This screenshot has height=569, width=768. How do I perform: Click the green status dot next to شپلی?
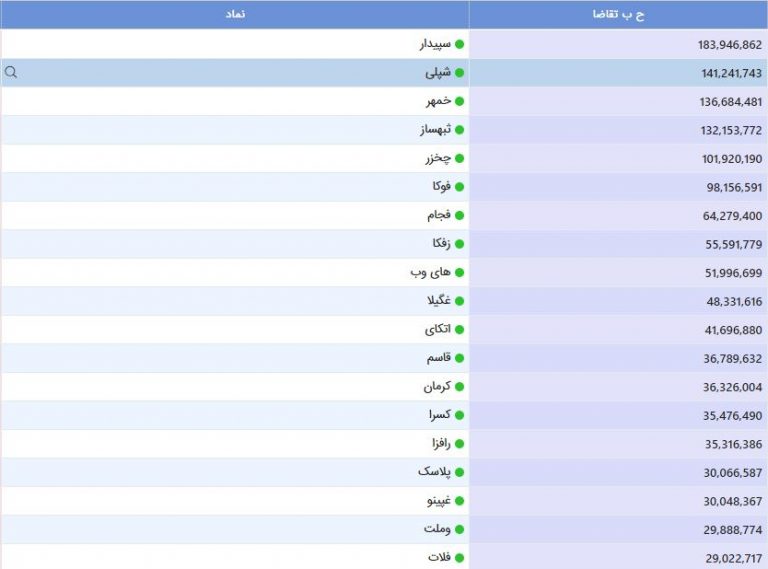pyautogui.click(x=459, y=72)
